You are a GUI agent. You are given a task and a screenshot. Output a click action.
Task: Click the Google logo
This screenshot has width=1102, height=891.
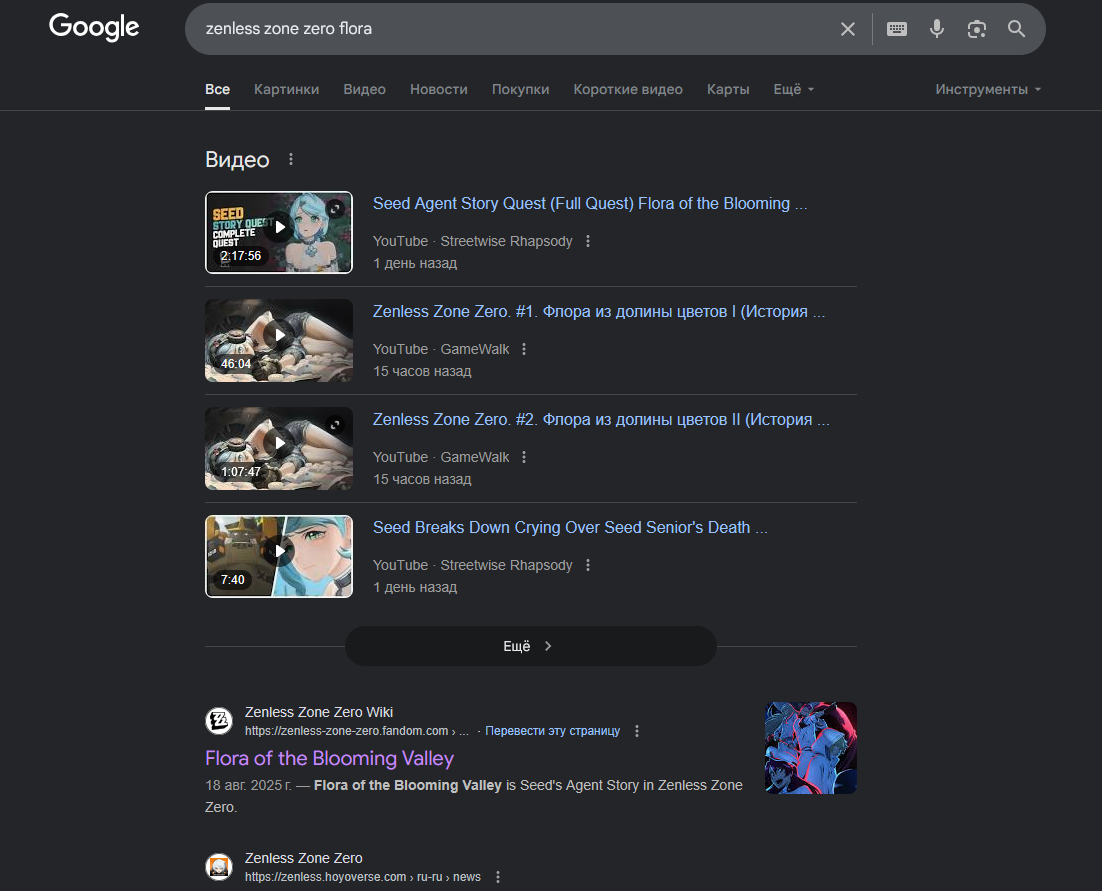click(x=94, y=27)
